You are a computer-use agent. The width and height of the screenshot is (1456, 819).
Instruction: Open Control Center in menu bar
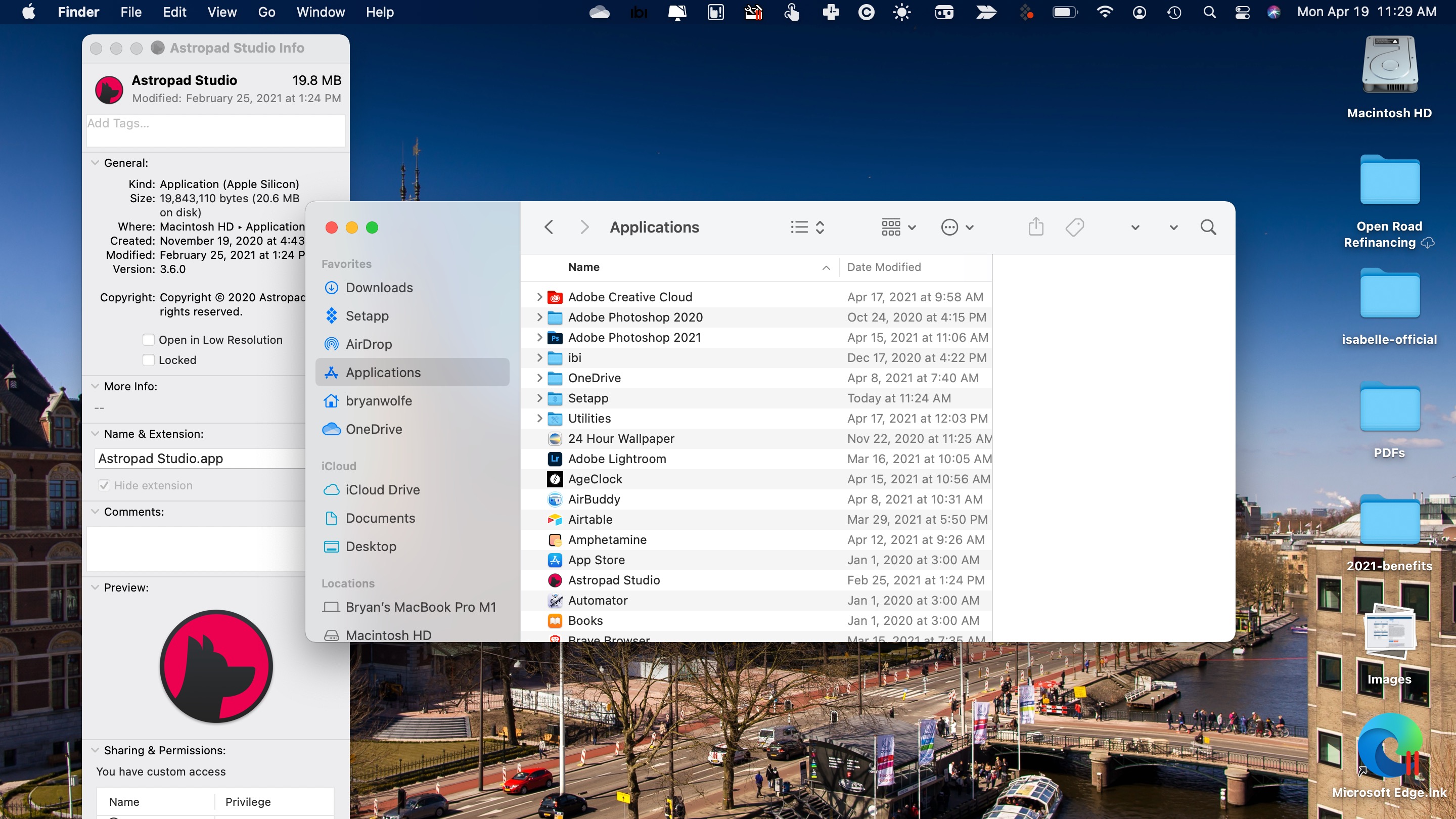(x=1242, y=12)
